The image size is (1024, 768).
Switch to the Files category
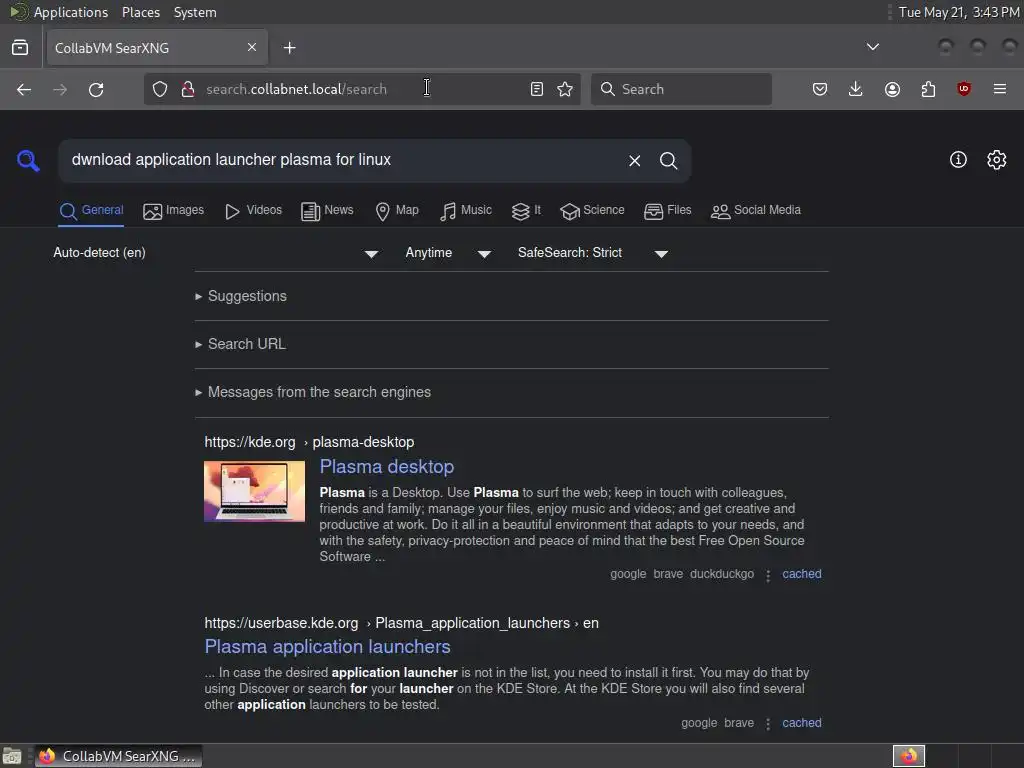667,210
